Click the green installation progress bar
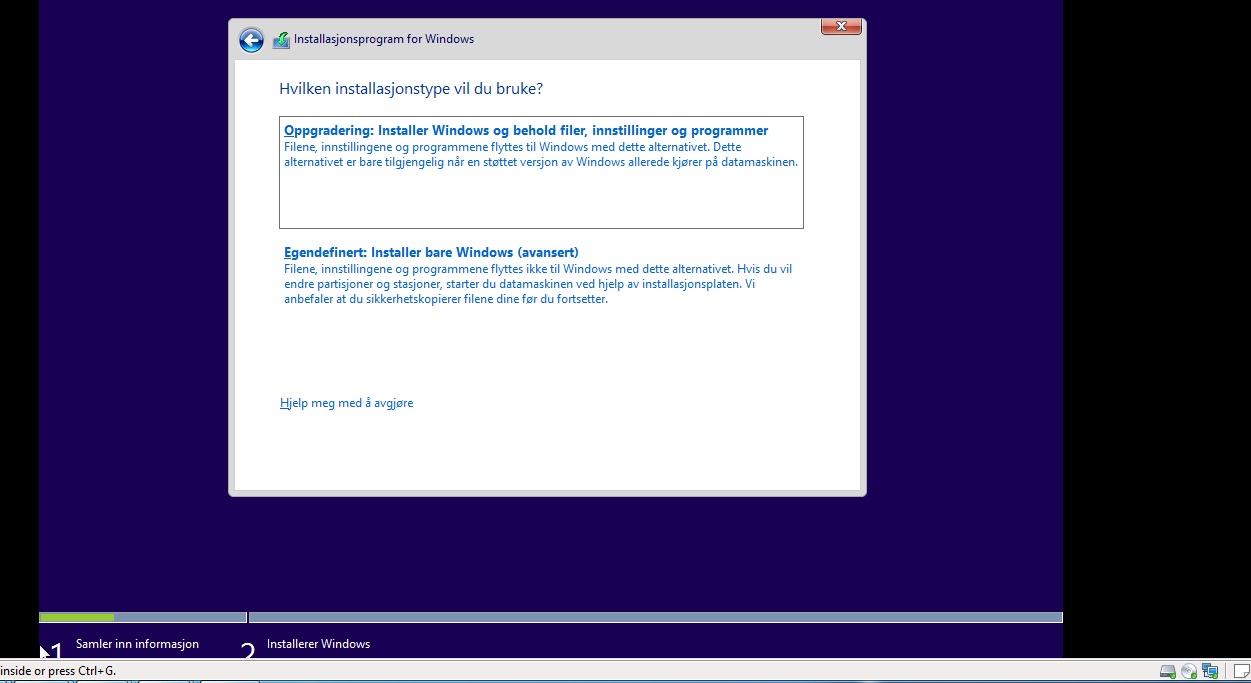The height and width of the screenshot is (683, 1251). click(76, 617)
